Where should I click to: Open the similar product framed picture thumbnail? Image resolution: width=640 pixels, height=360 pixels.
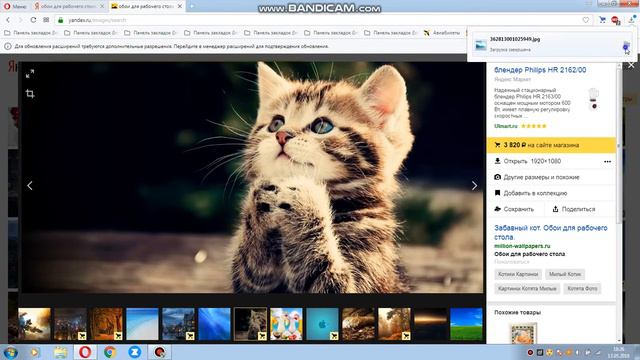click(x=524, y=333)
